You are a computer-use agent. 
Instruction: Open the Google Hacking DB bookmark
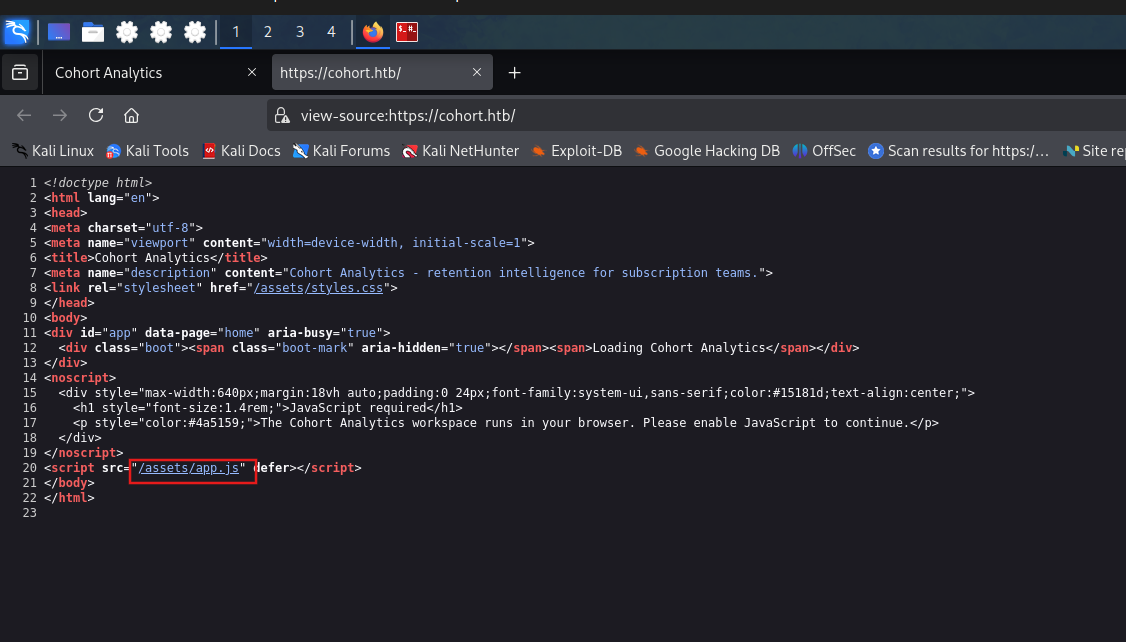click(707, 151)
